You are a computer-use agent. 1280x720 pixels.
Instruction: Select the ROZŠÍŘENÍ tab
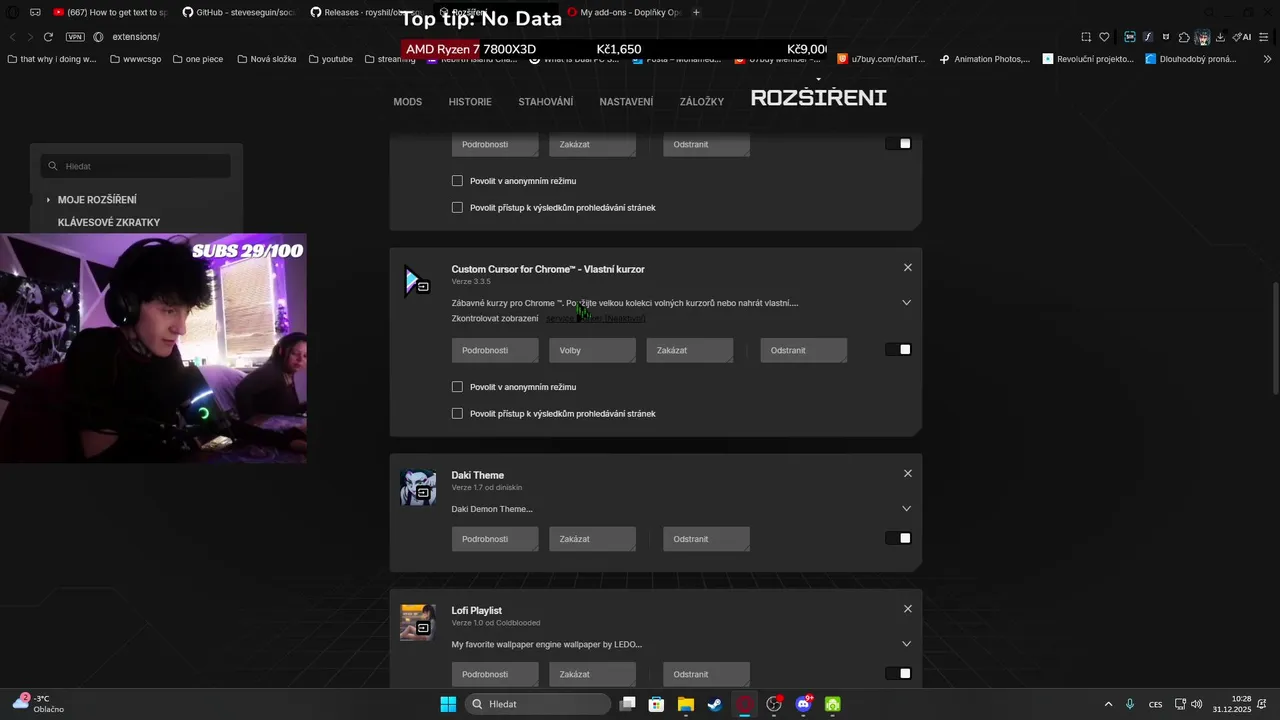coord(819,98)
